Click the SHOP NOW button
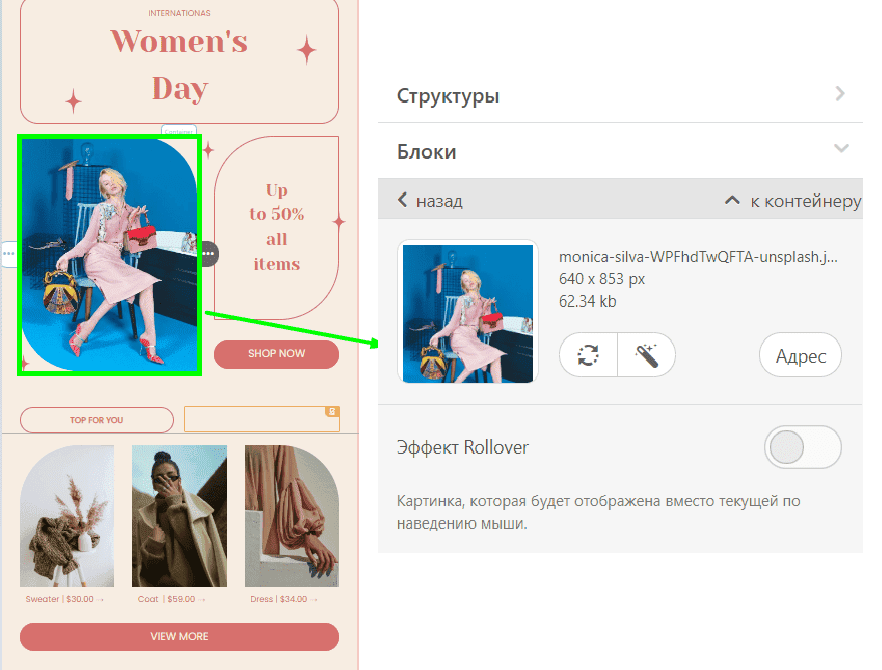882x670 pixels. tap(276, 354)
